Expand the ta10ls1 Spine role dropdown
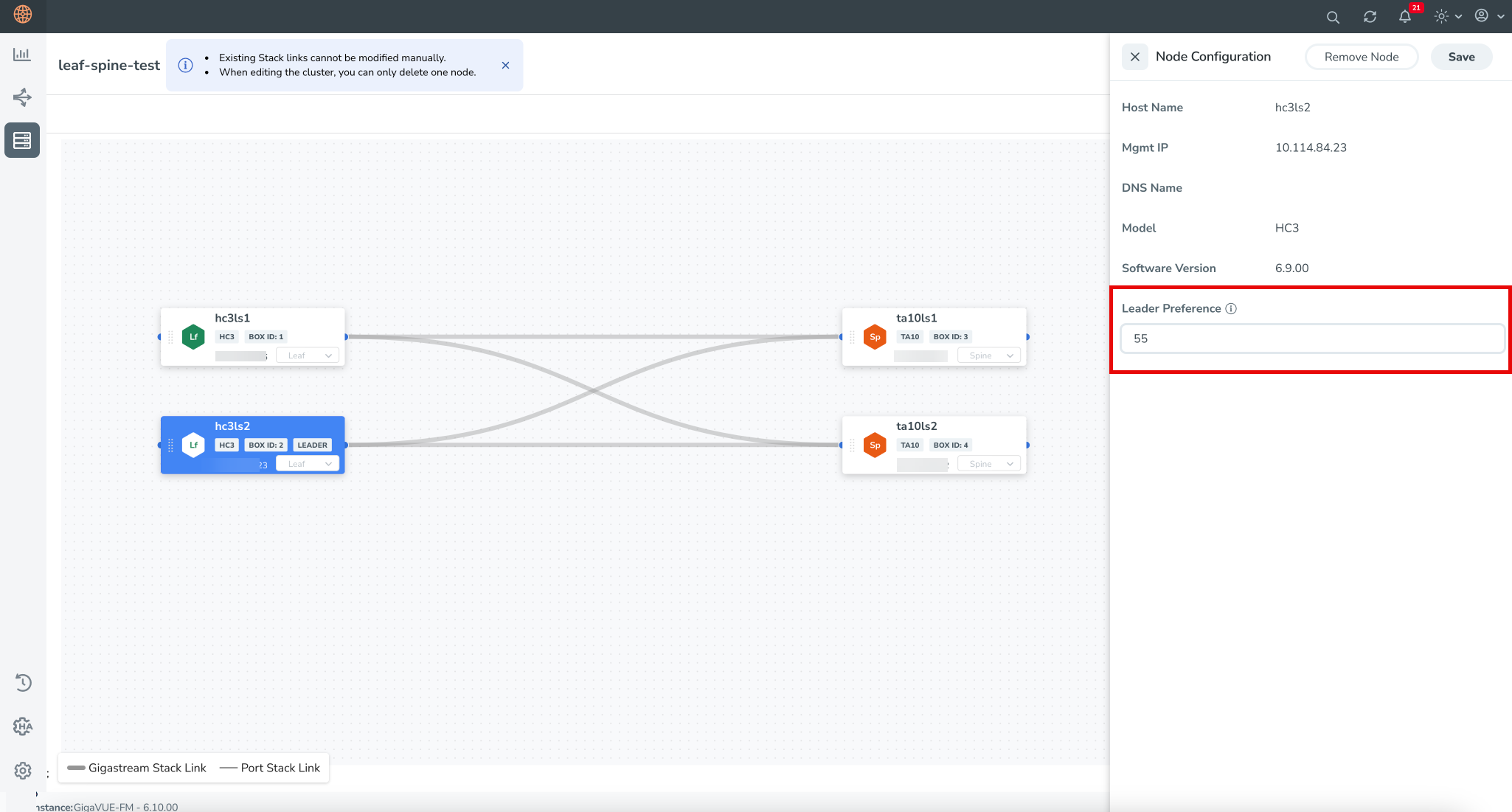 990,355
